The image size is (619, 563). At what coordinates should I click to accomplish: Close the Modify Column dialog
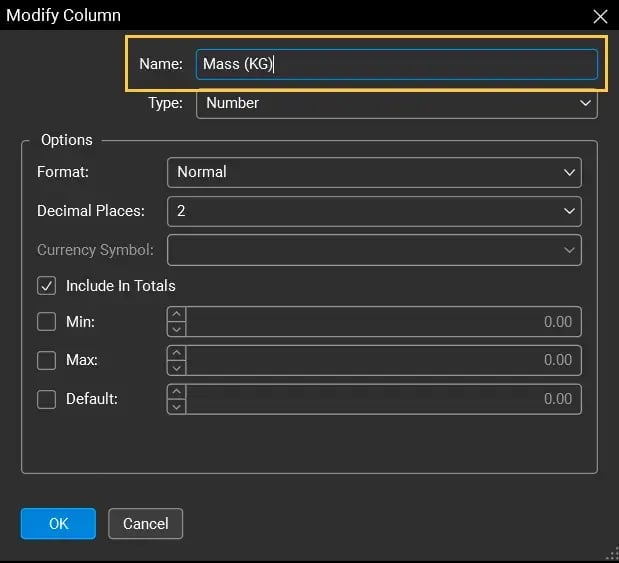[x=600, y=17]
